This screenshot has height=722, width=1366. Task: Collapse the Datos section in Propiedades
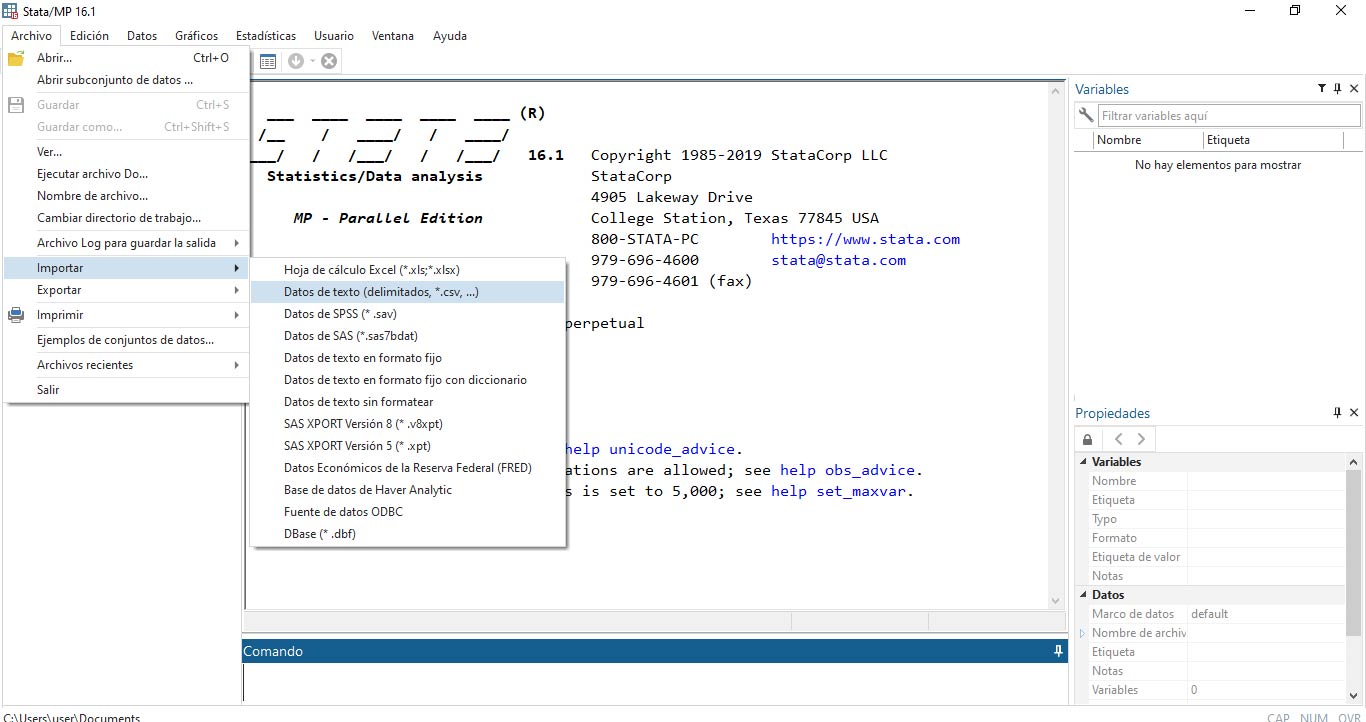click(x=1082, y=595)
